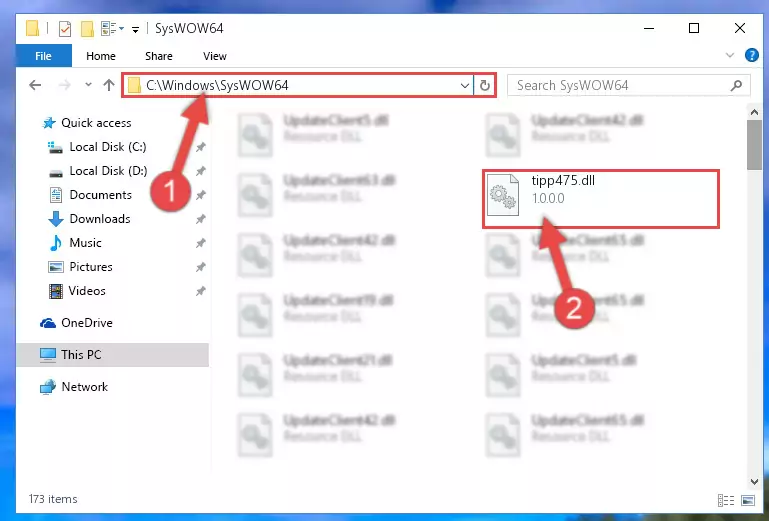Expand the address bar history dropdown
The image size is (769, 521).
coord(465,85)
